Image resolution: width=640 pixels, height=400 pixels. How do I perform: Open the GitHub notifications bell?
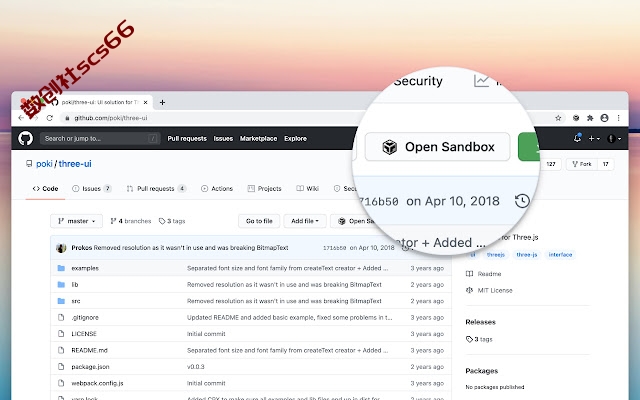tap(577, 138)
